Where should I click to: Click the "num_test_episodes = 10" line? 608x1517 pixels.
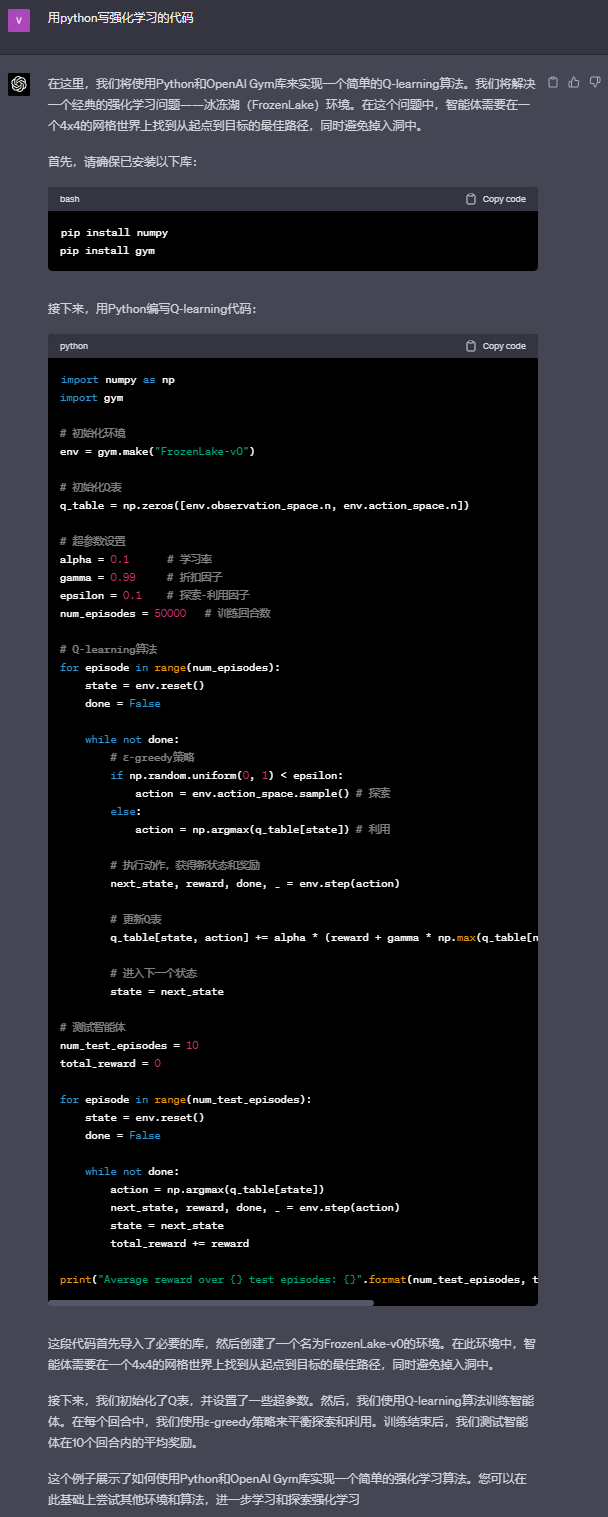129,1046
